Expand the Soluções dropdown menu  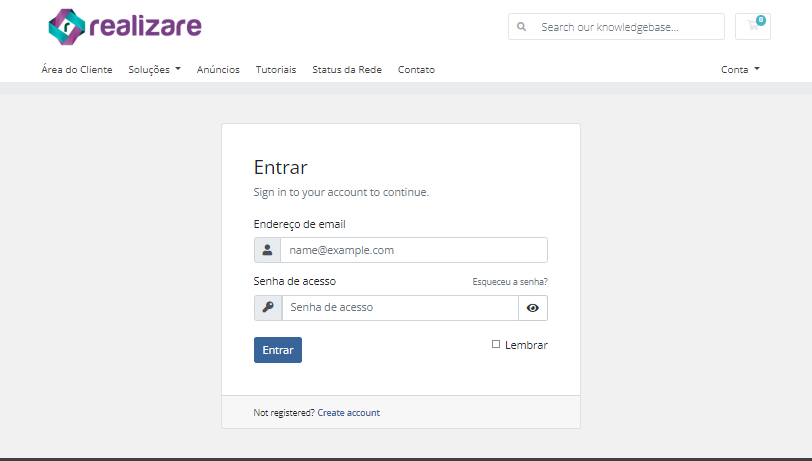point(154,69)
